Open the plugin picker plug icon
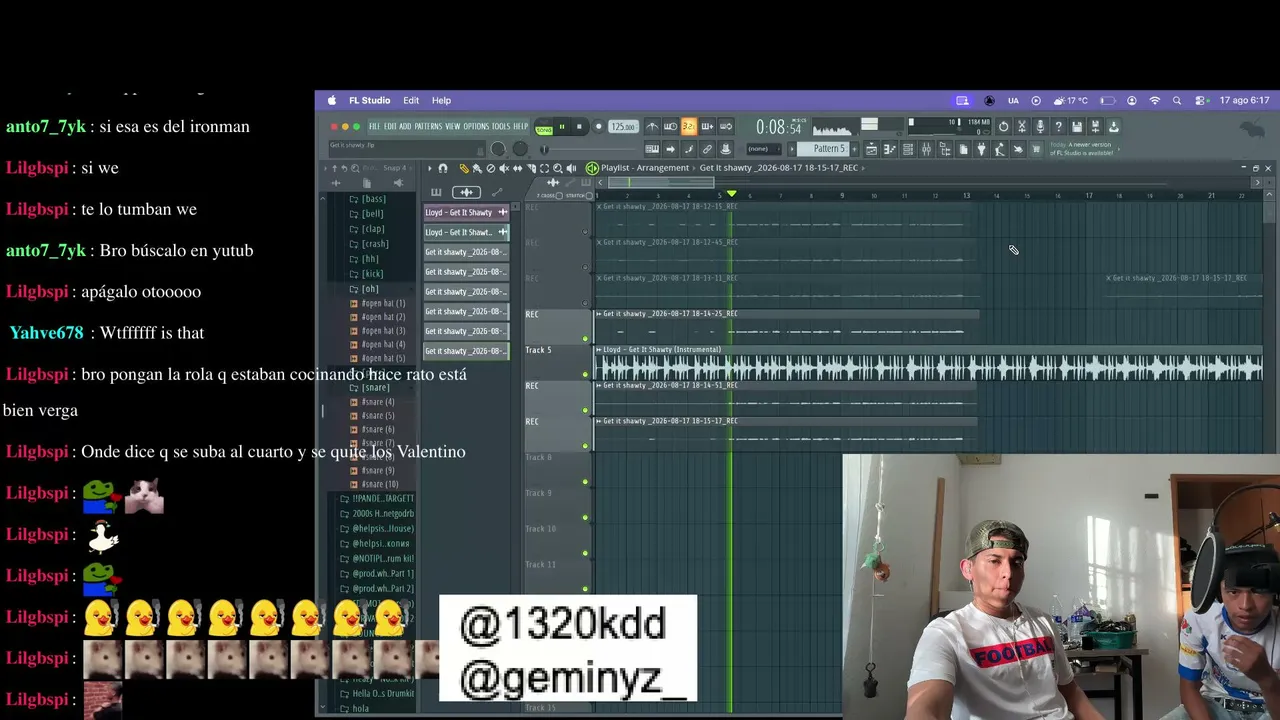1280x720 pixels. 981,149
